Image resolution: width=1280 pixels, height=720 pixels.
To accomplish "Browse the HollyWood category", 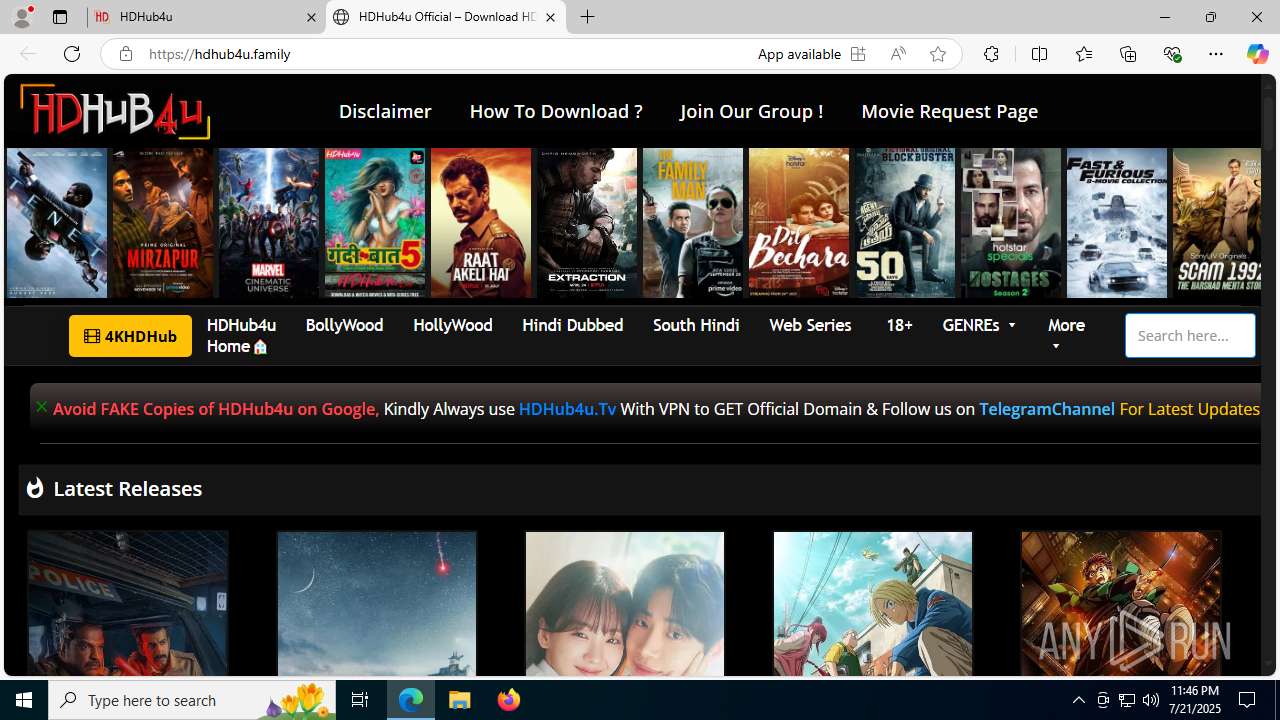I will pyautogui.click(x=452, y=325).
